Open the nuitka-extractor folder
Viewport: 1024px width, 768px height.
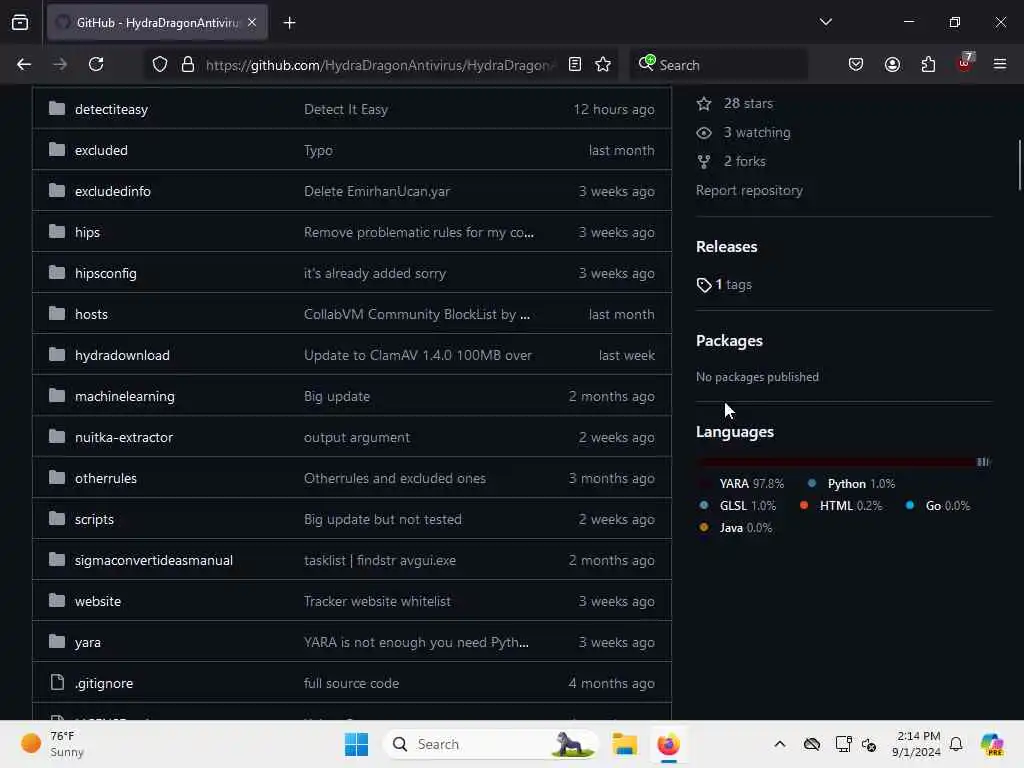(x=123, y=438)
